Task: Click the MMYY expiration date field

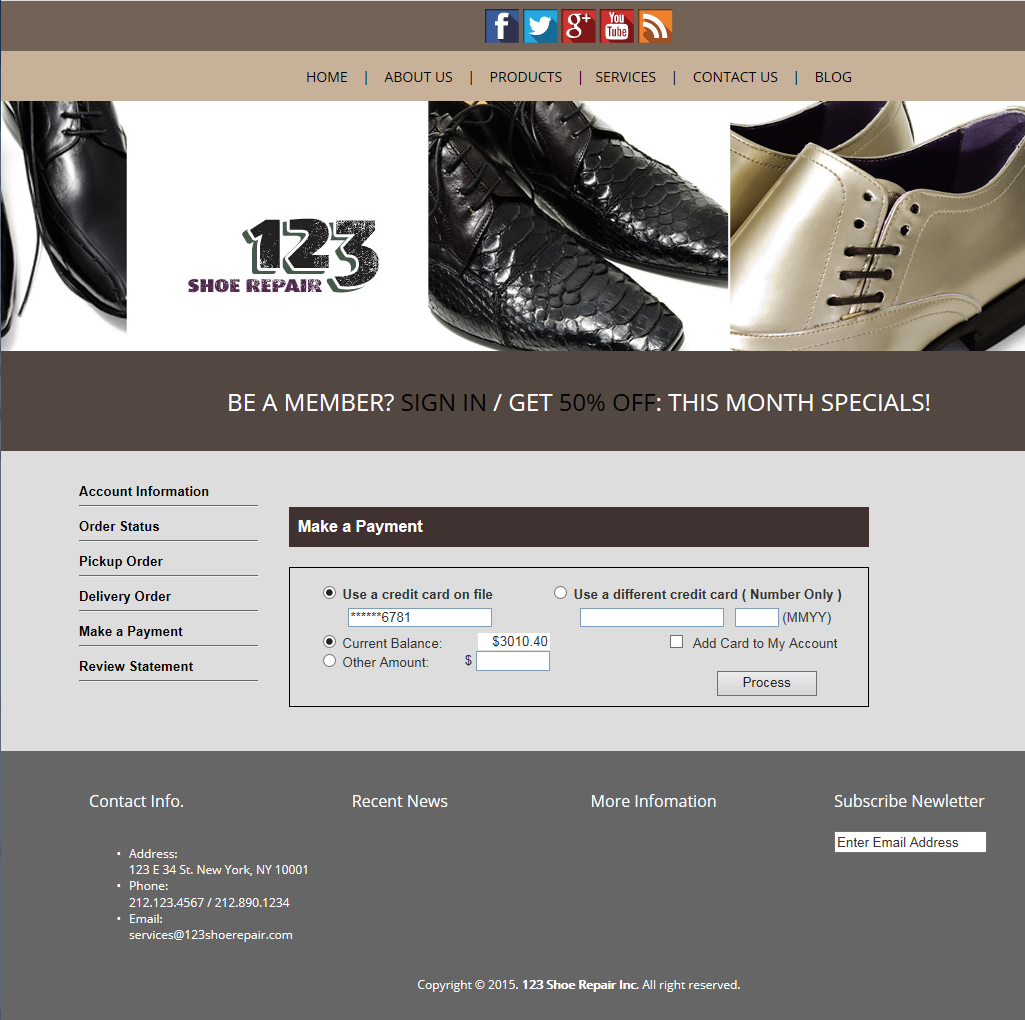Action: click(757, 617)
